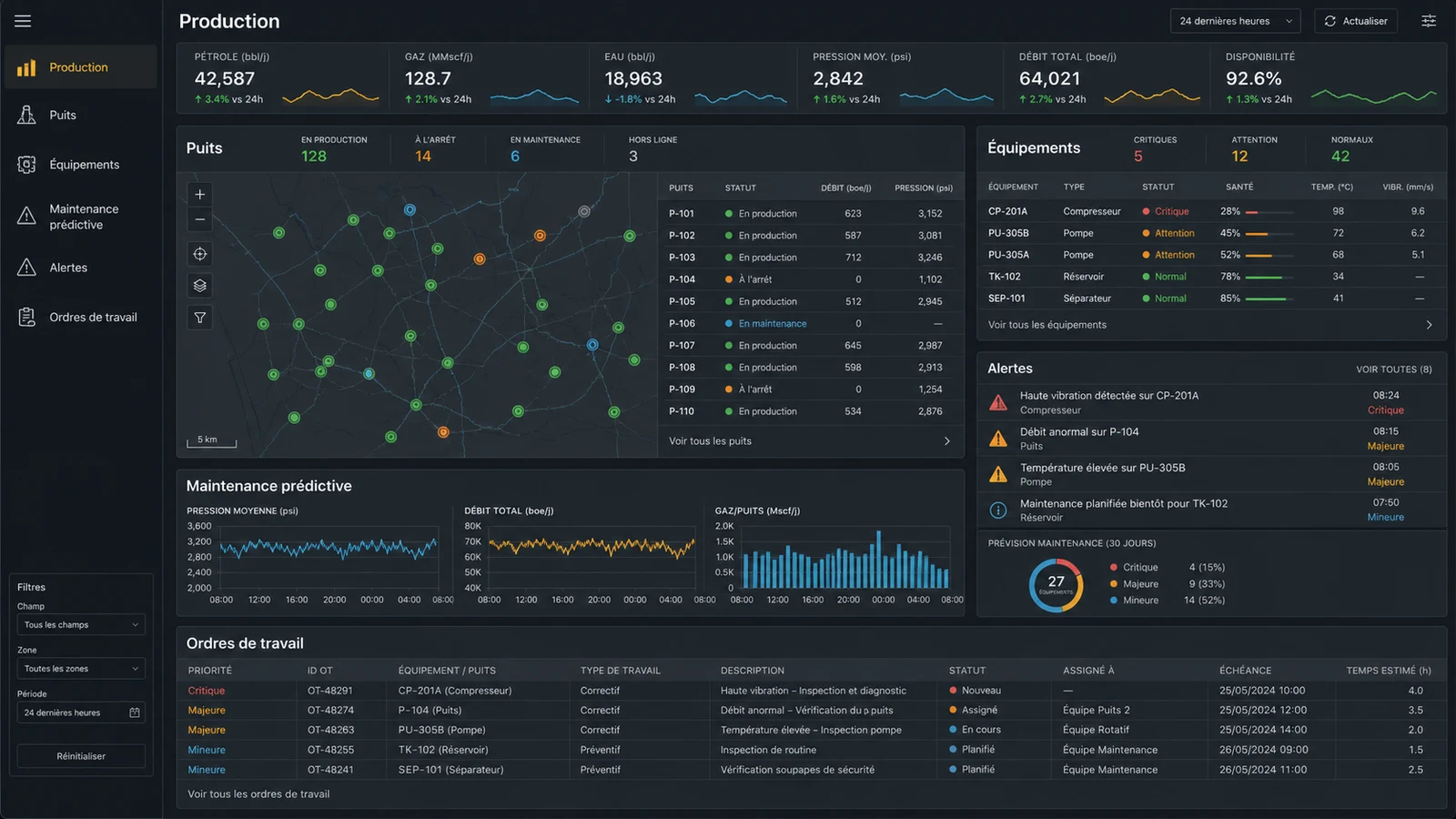Select the gray offline well marker on the map
Viewport: 1456px width, 819px height.
click(584, 211)
